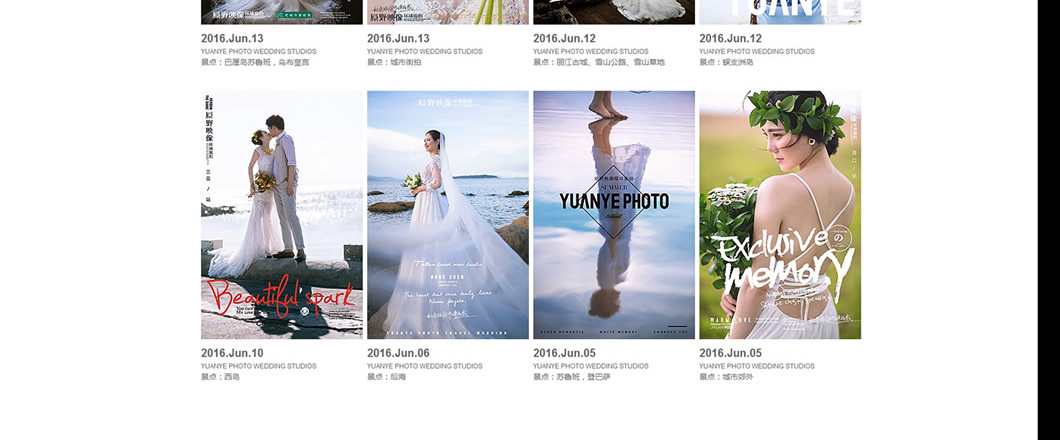Click the 景点：巴厘岛苏鲁班，乌布皇宫 location line

pyautogui.click(x=254, y=62)
